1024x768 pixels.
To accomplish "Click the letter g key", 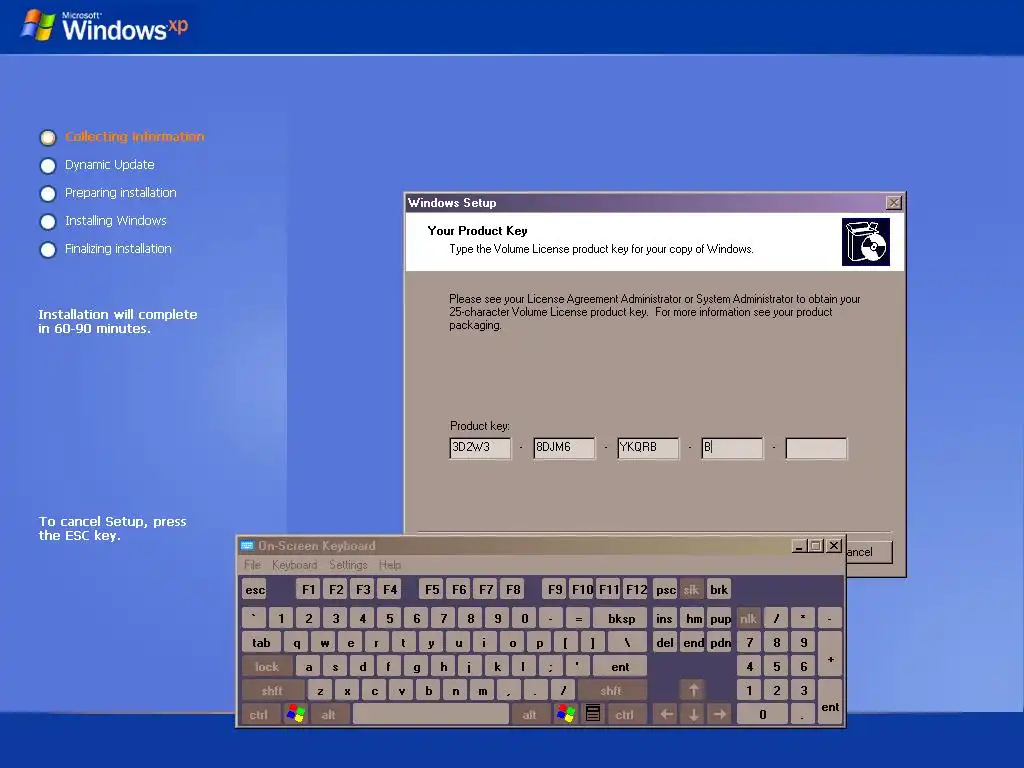I will pyautogui.click(x=416, y=667).
